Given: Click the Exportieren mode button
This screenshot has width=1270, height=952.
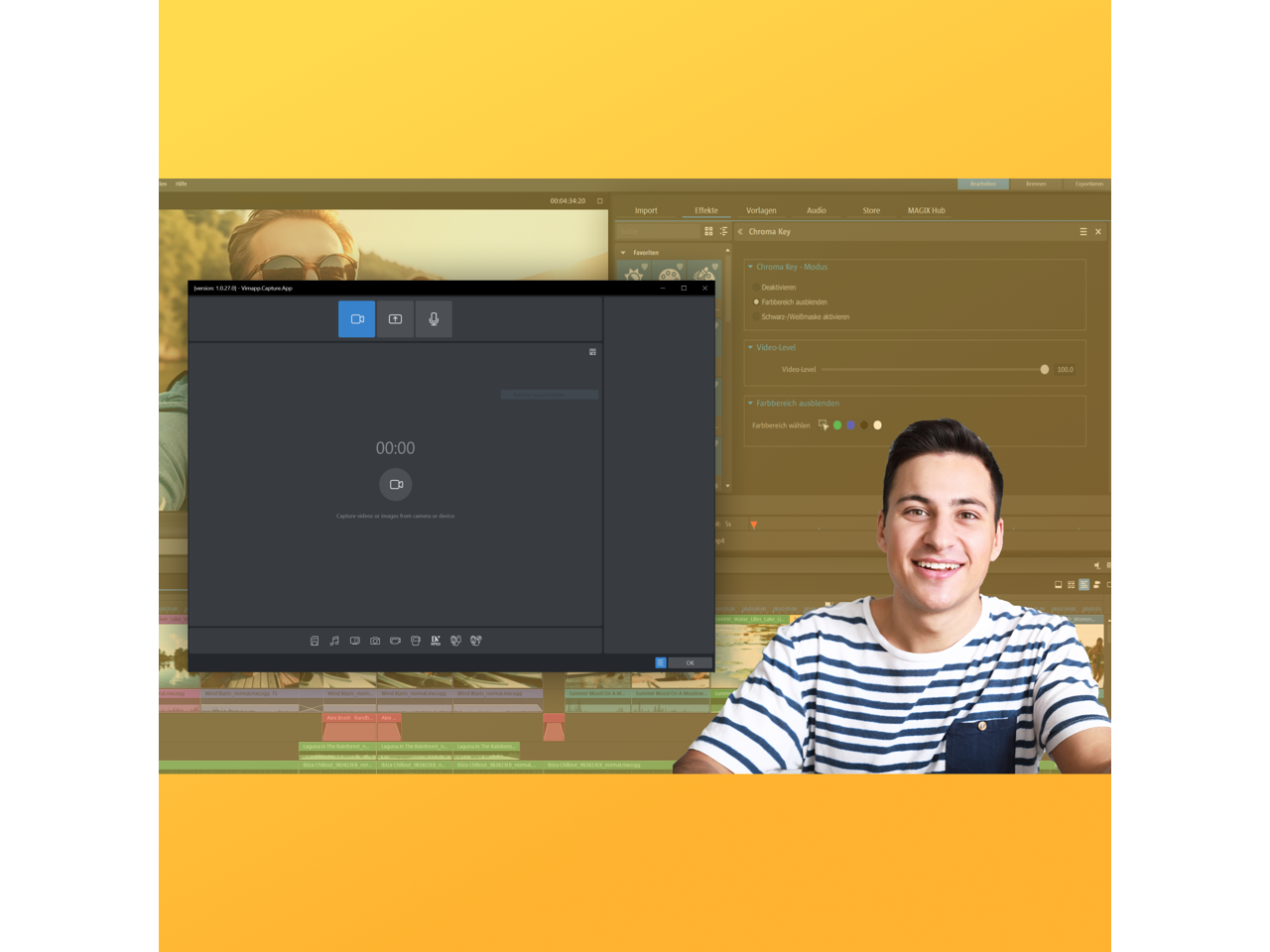Looking at the screenshot, I should point(1088,183).
